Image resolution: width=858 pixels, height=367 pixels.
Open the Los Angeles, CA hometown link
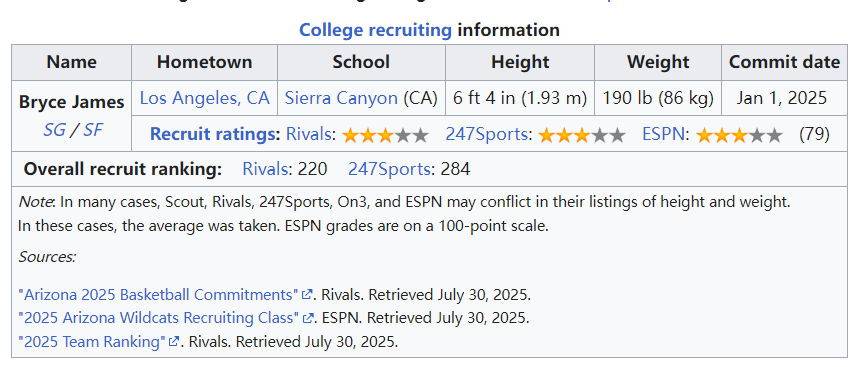click(205, 98)
